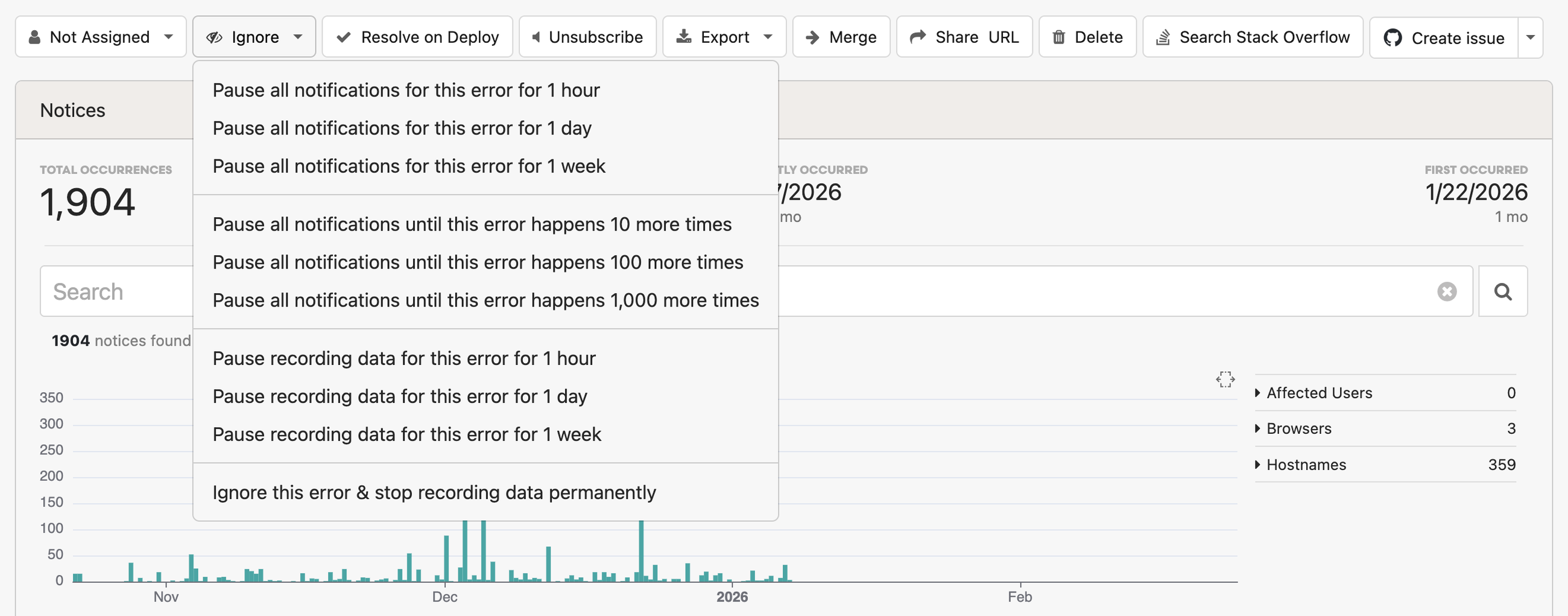The width and height of the screenshot is (1568, 616).
Task: Click the magnifying glass search icon
Action: pyautogui.click(x=1502, y=291)
